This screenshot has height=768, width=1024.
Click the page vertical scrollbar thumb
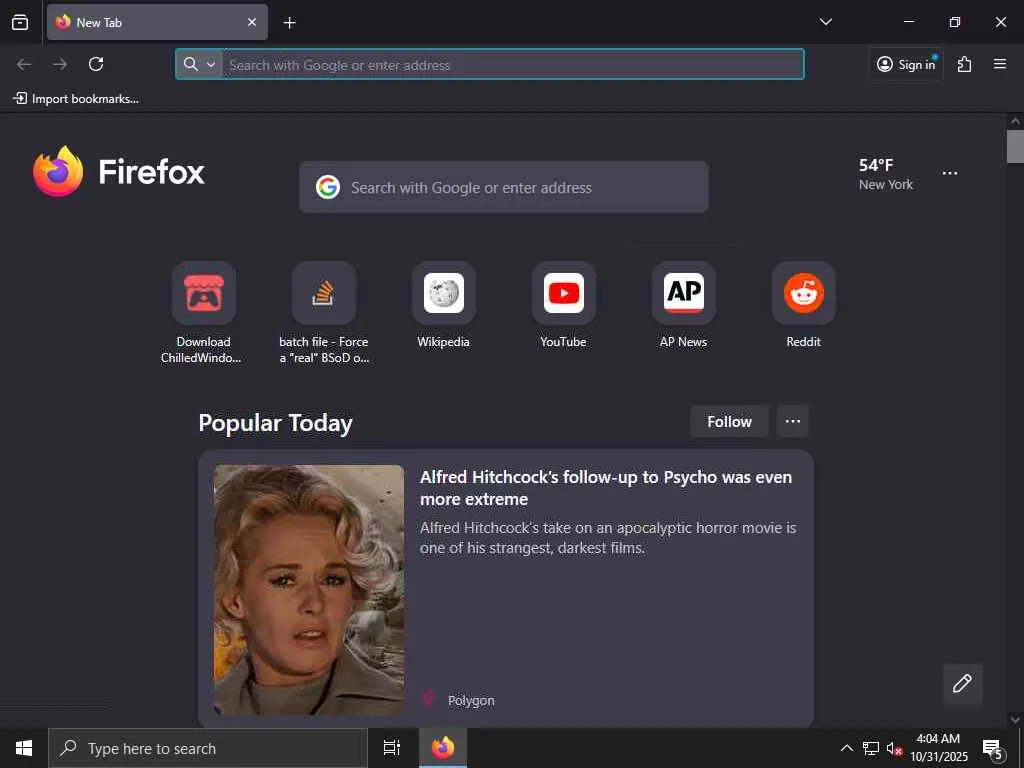pos(1015,146)
